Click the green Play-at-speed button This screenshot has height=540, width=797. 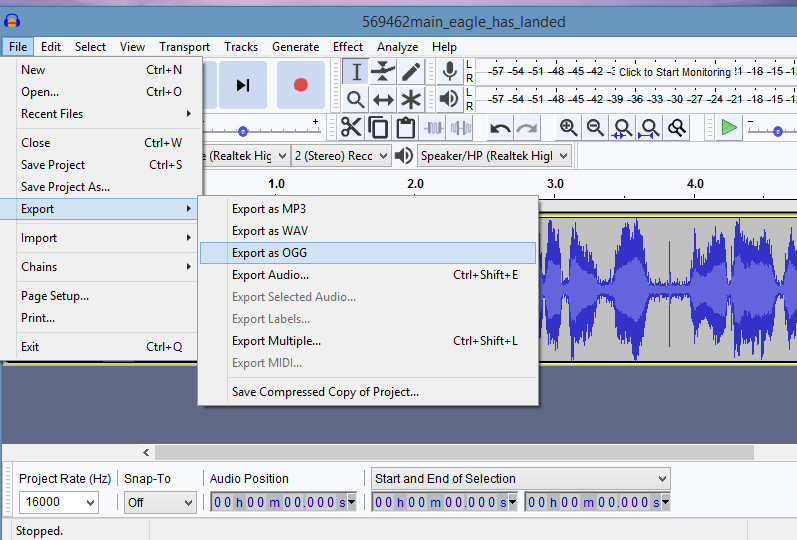729,128
